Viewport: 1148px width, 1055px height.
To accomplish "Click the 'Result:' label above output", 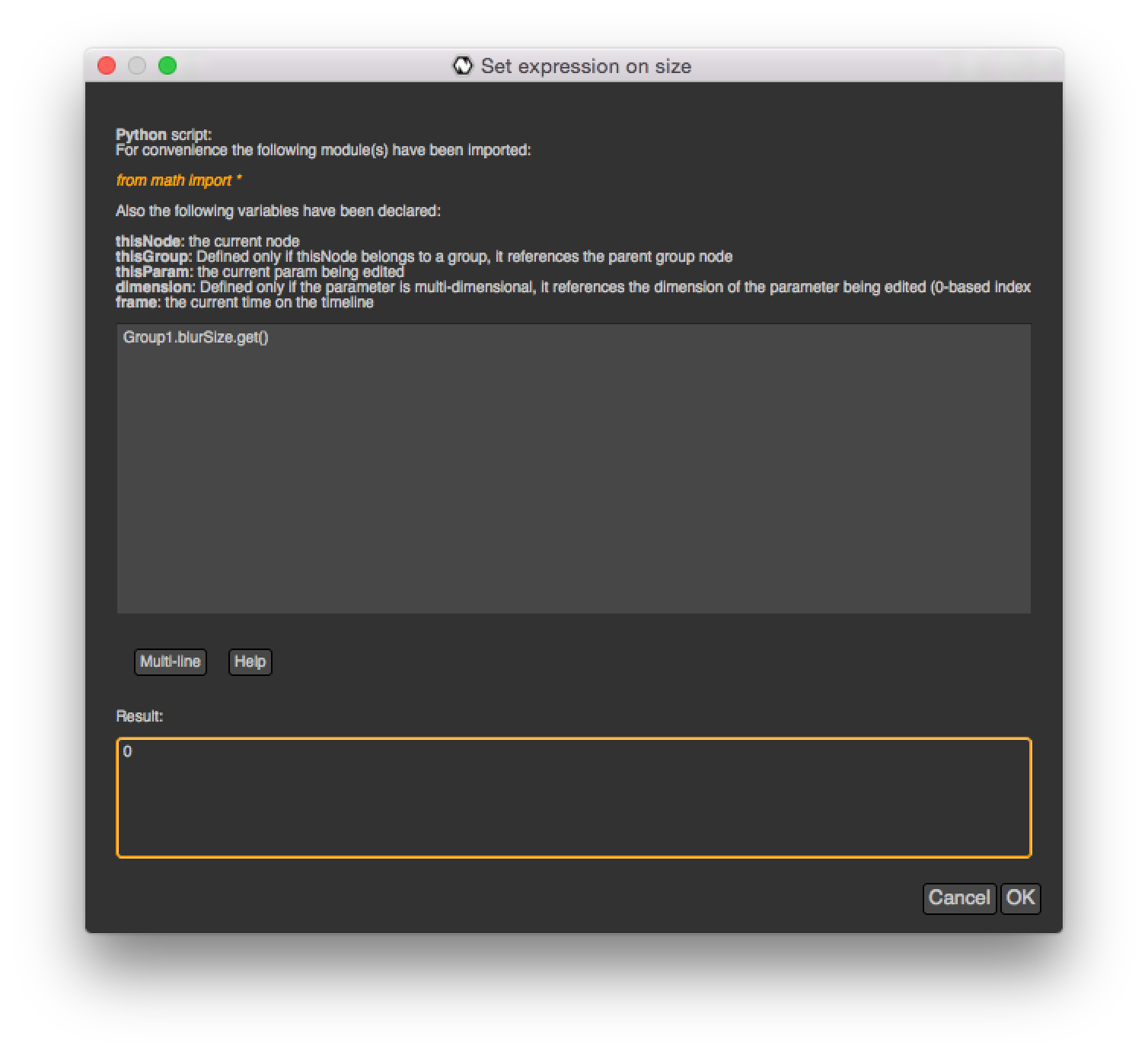I will (139, 716).
